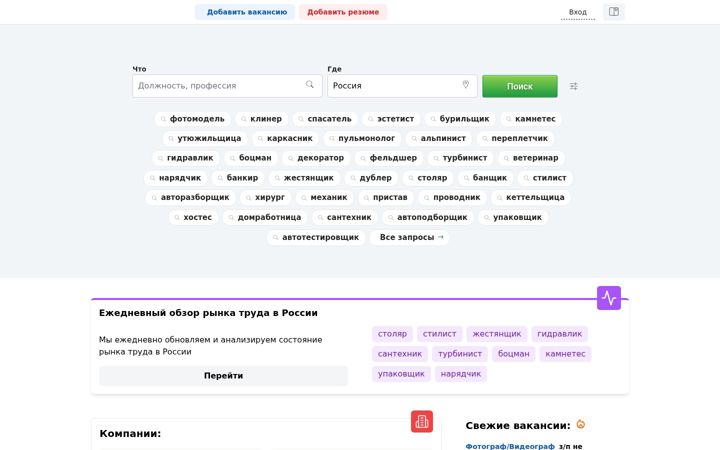The image size is (720, 450).
Task: Search for авторазборщик via tag
Action: [x=191, y=197]
